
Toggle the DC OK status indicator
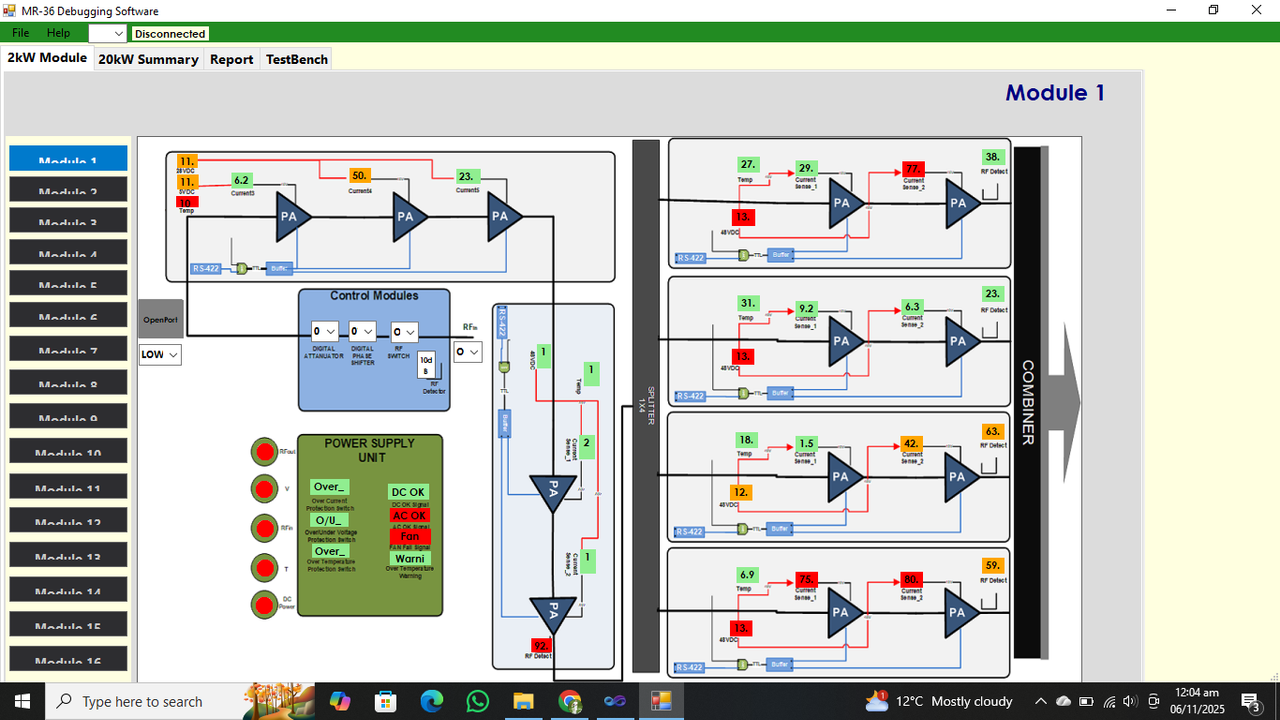click(408, 492)
